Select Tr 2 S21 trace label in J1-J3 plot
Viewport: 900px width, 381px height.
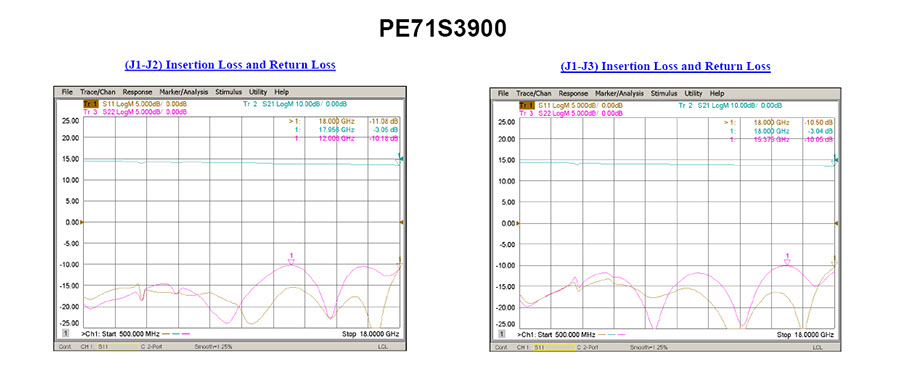731,105
